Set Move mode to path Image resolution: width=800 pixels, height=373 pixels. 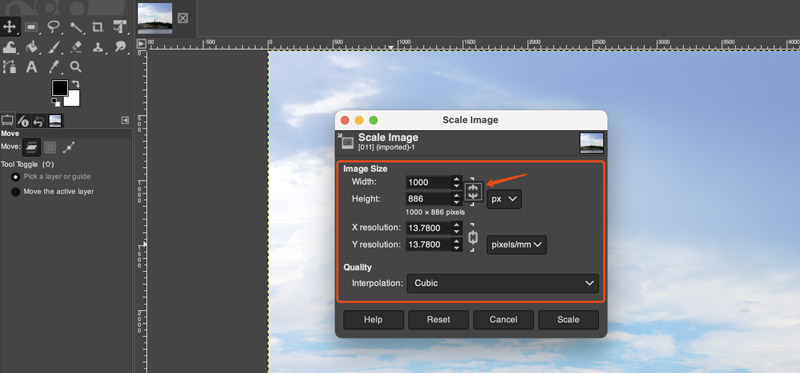tap(69, 147)
